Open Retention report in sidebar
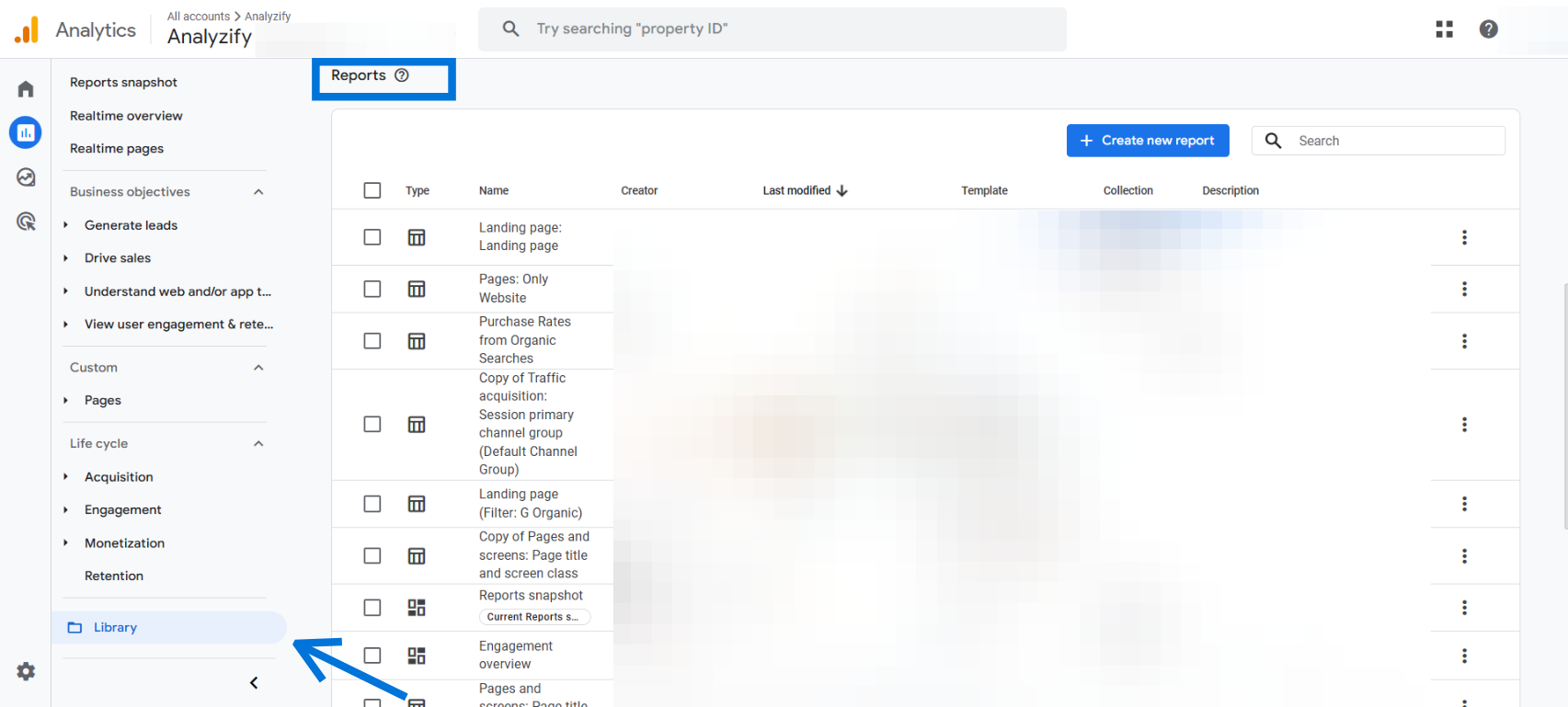 (x=114, y=576)
